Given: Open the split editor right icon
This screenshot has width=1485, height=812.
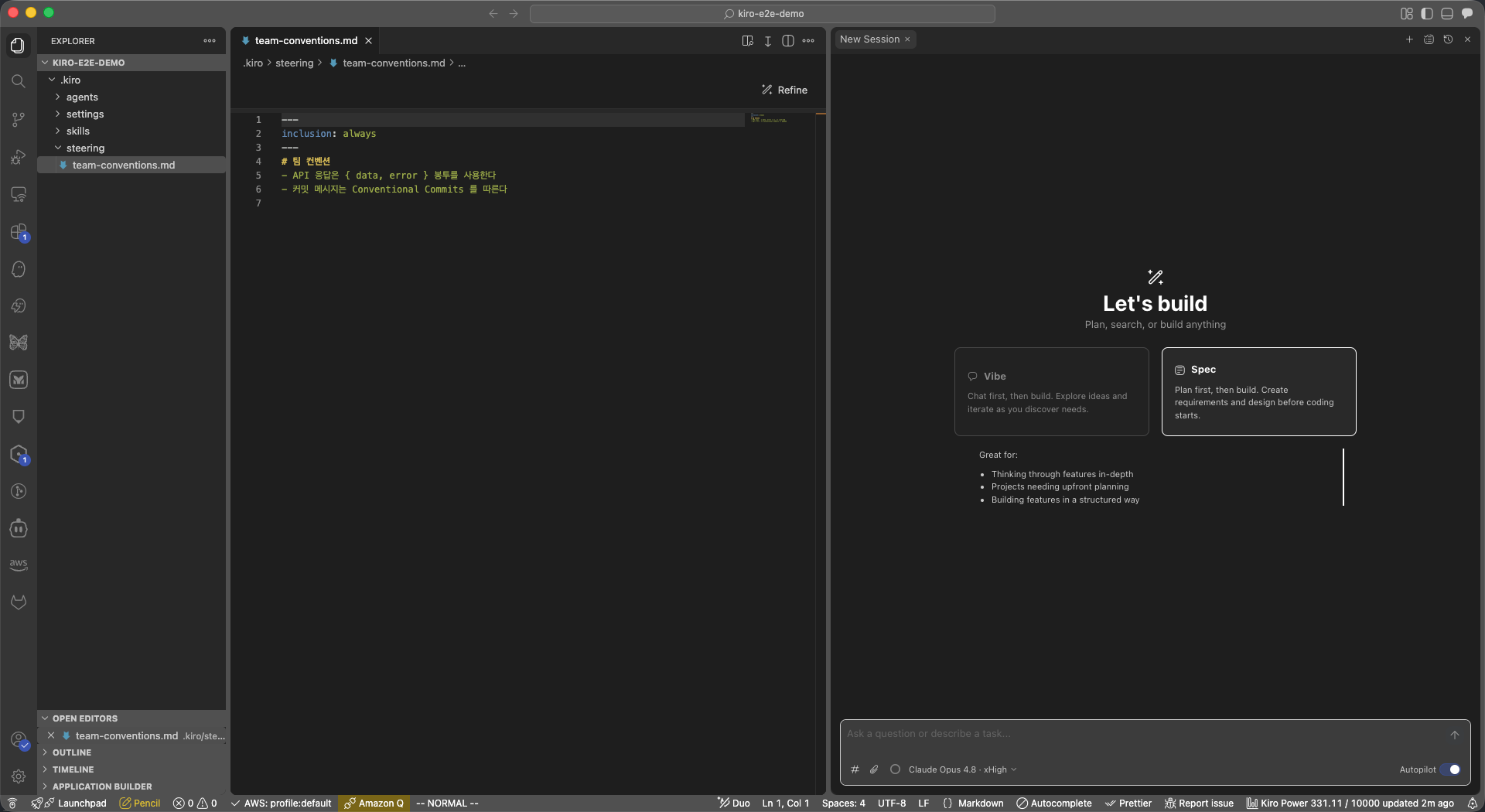Looking at the screenshot, I should (x=787, y=41).
